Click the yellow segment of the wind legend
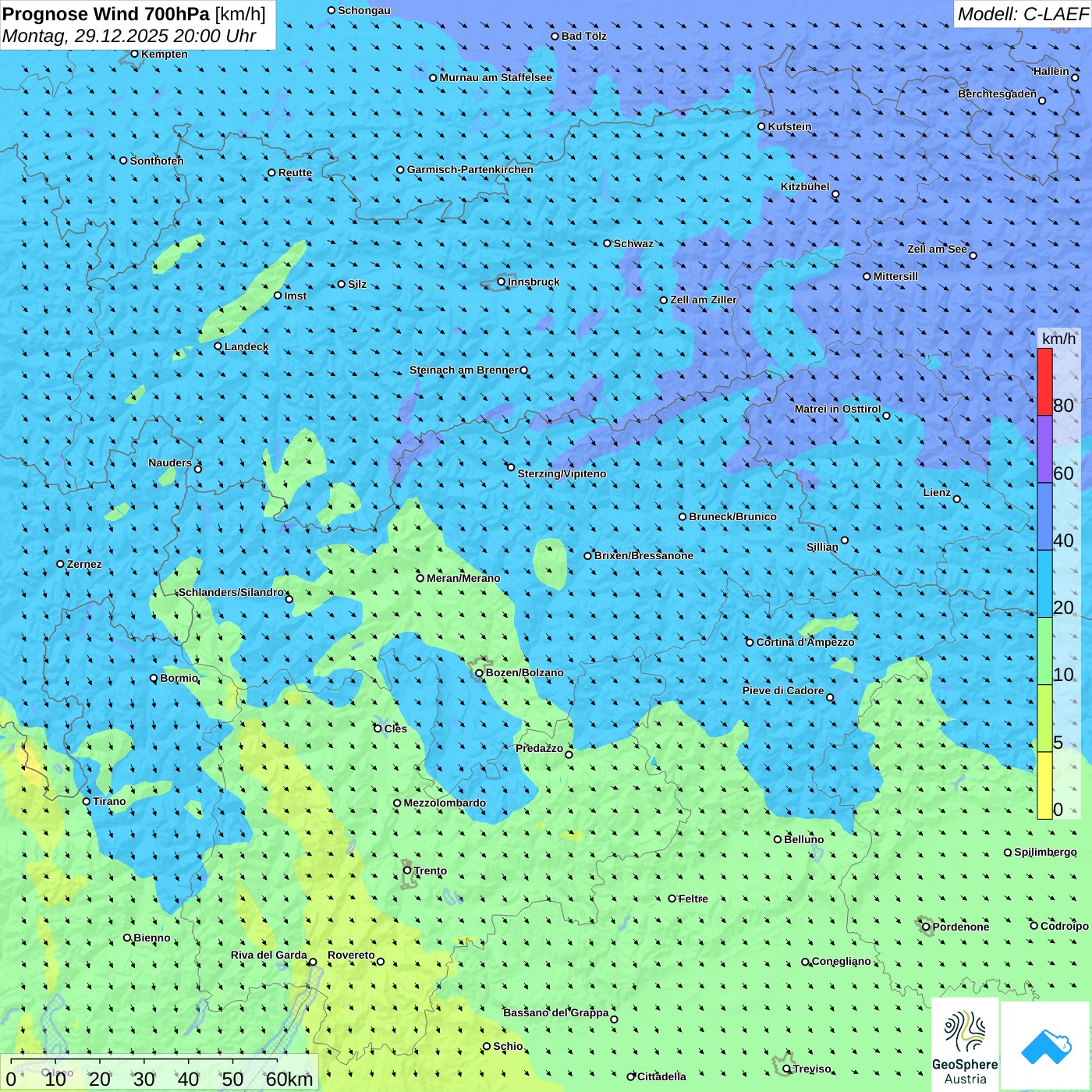The height and width of the screenshot is (1092, 1092). [x=1044, y=785]
